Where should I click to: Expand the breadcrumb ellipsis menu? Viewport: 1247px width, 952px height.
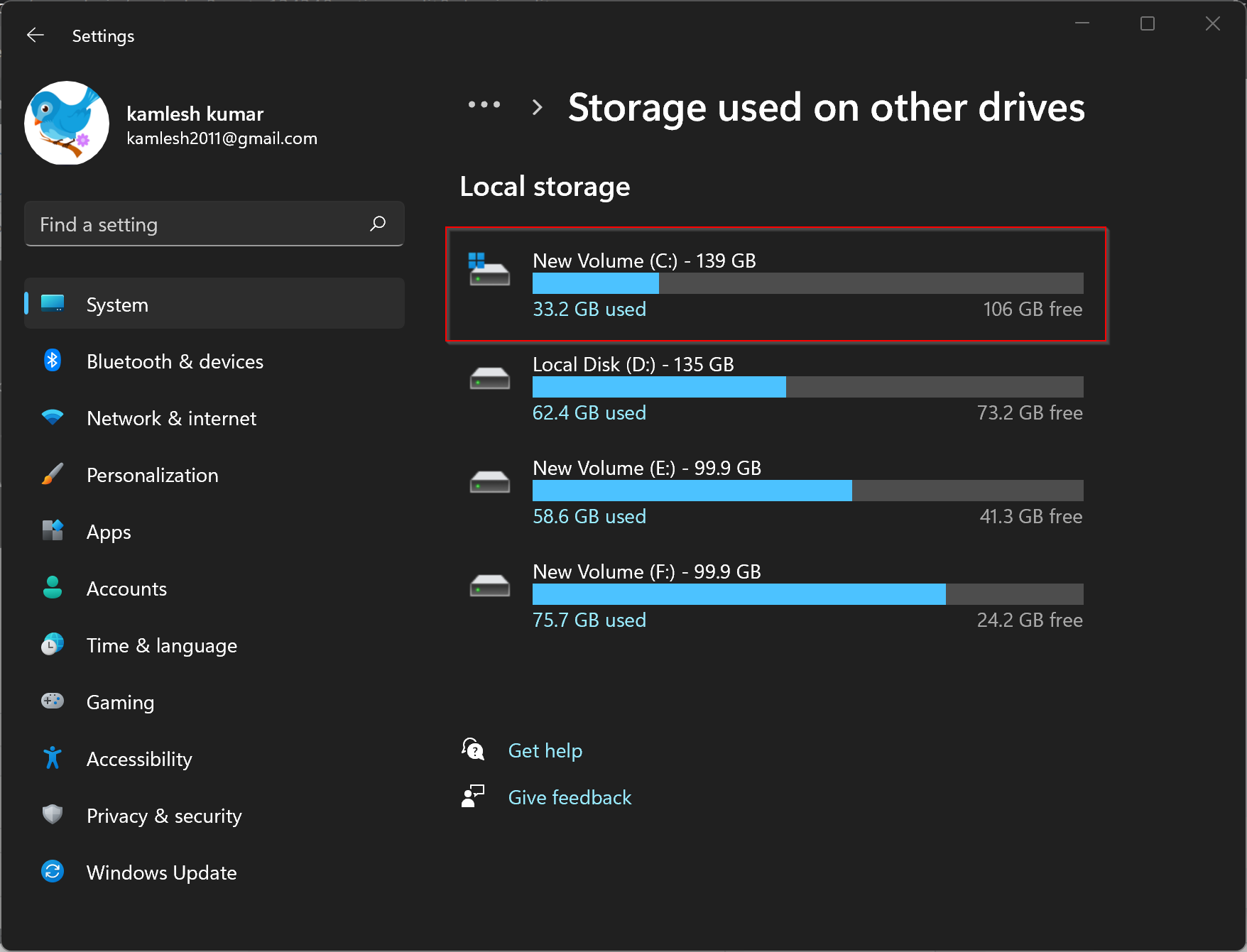[x=484, y=106]
